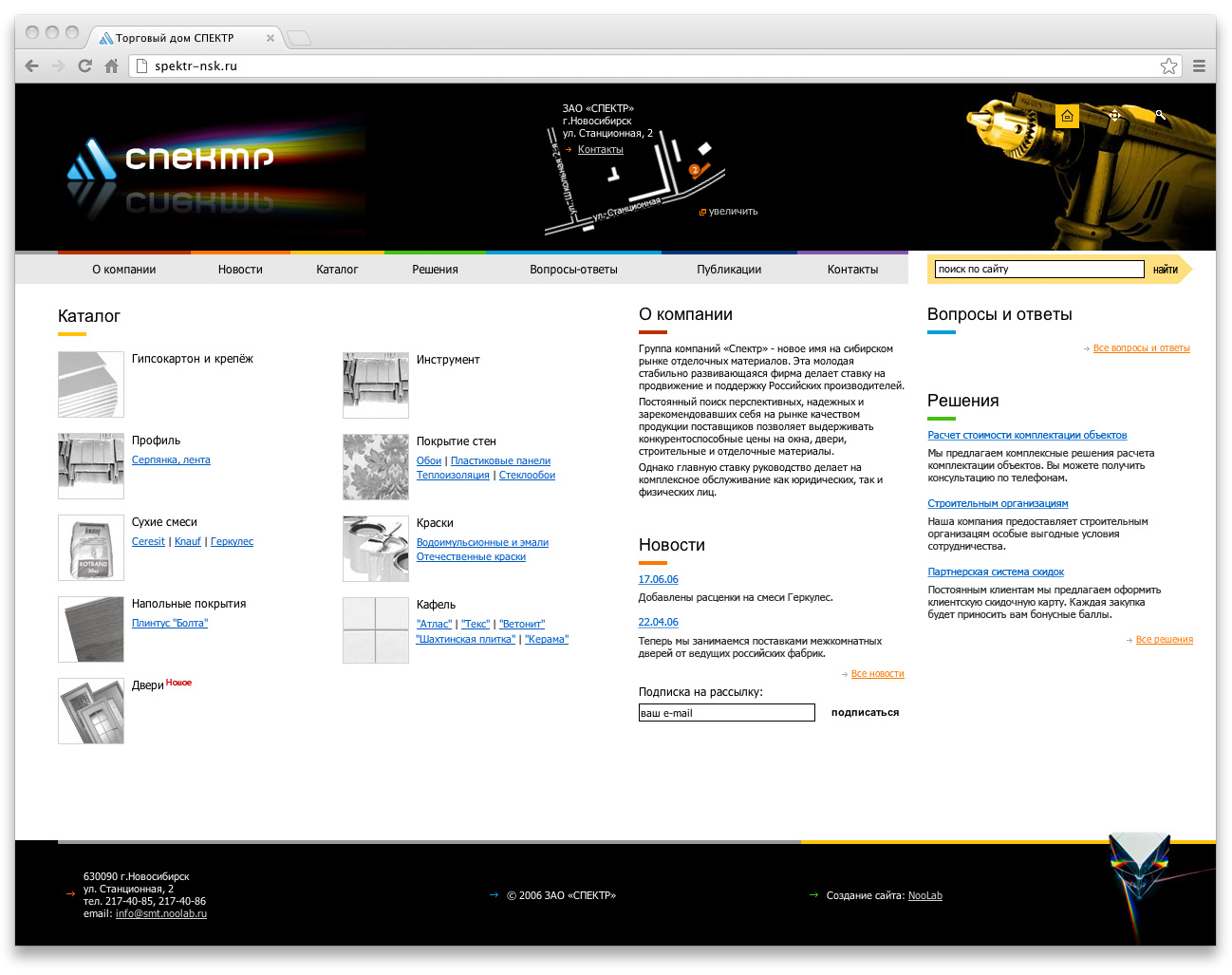Screen dimensions: 1232x975
Task: Open the Ceresit link
Action: coord(148,542)
